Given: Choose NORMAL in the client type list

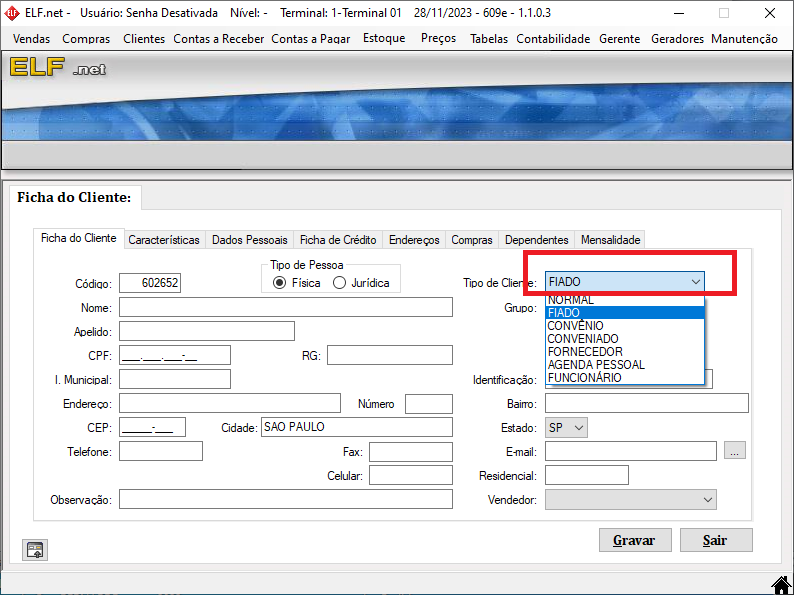Looking at the screenshot, I should click(x=625, y=300).
